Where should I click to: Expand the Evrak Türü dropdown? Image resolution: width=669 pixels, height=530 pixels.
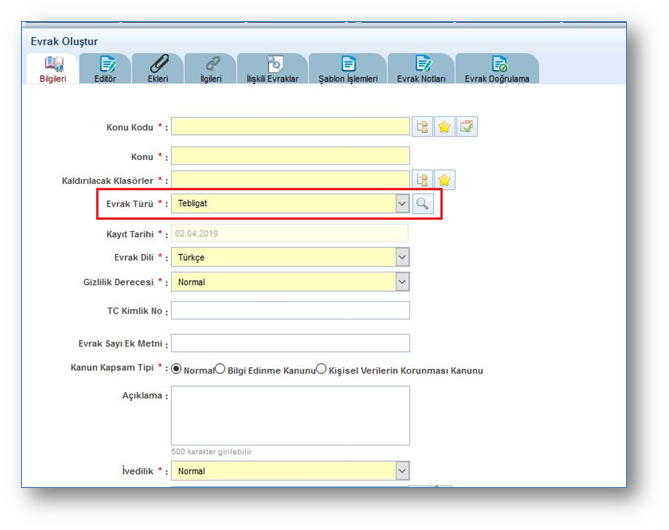[402, 204]
